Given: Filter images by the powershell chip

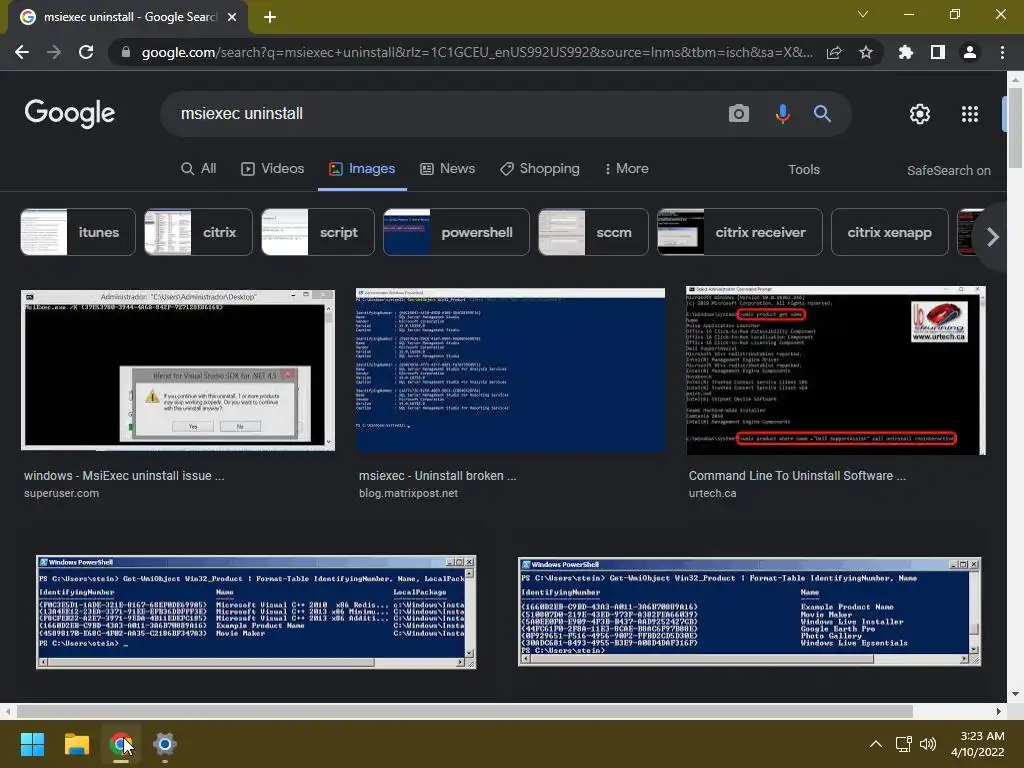Looking at the screenshot, I should click(456, 232).
